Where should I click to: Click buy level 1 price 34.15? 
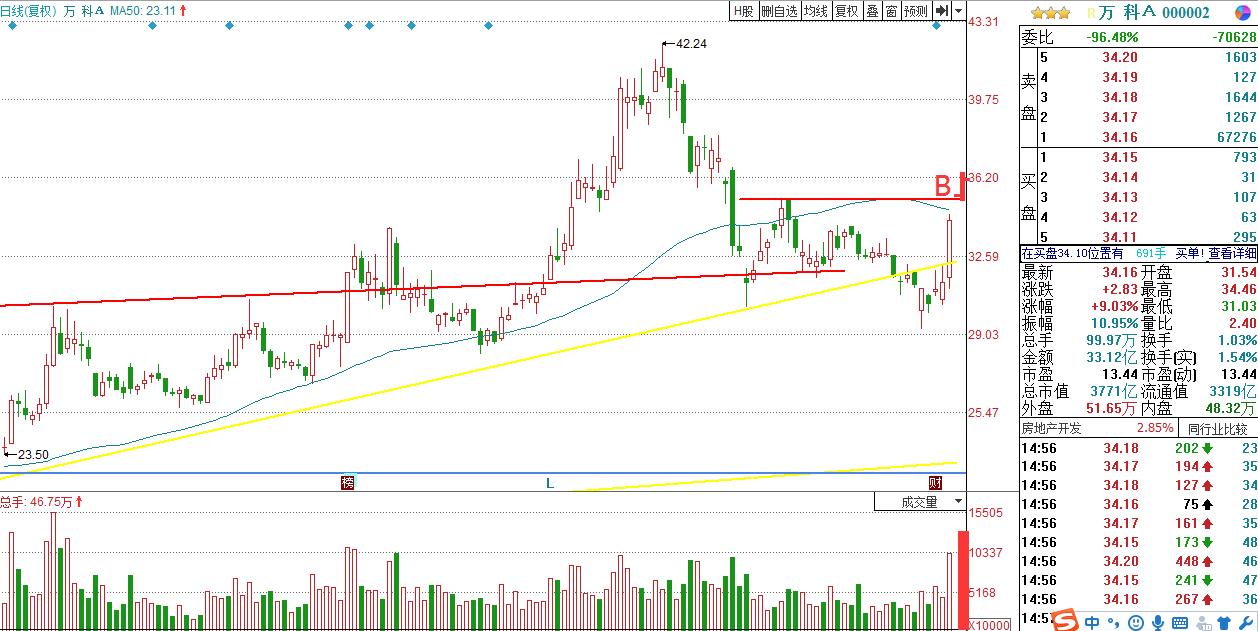tap(1119, 157)
